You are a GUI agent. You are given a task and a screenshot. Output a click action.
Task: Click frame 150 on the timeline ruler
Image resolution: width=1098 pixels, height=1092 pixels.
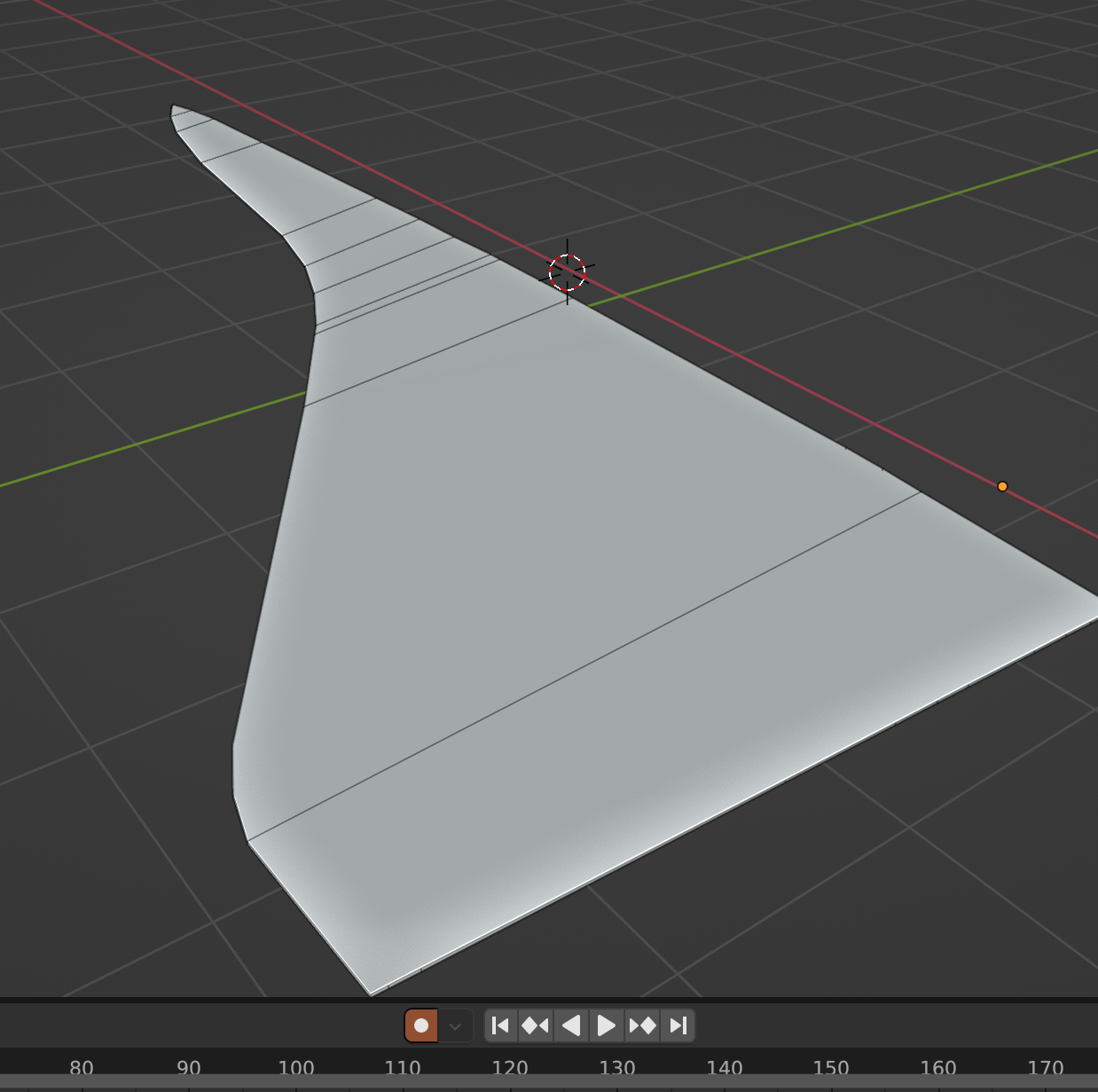coord(831,1067)
